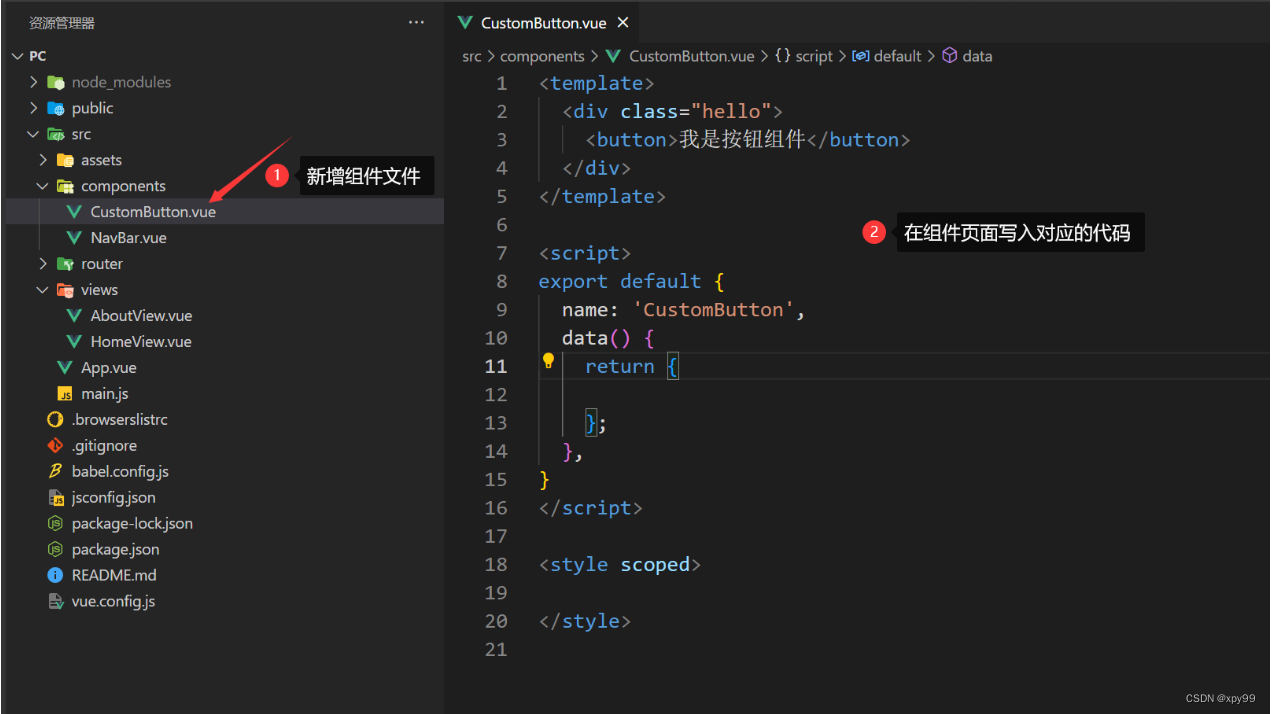Image resolution: width=1272 pixels, height=714 pixels.
Task: Collapse the views folder
Action: click(x=42, y=289)
